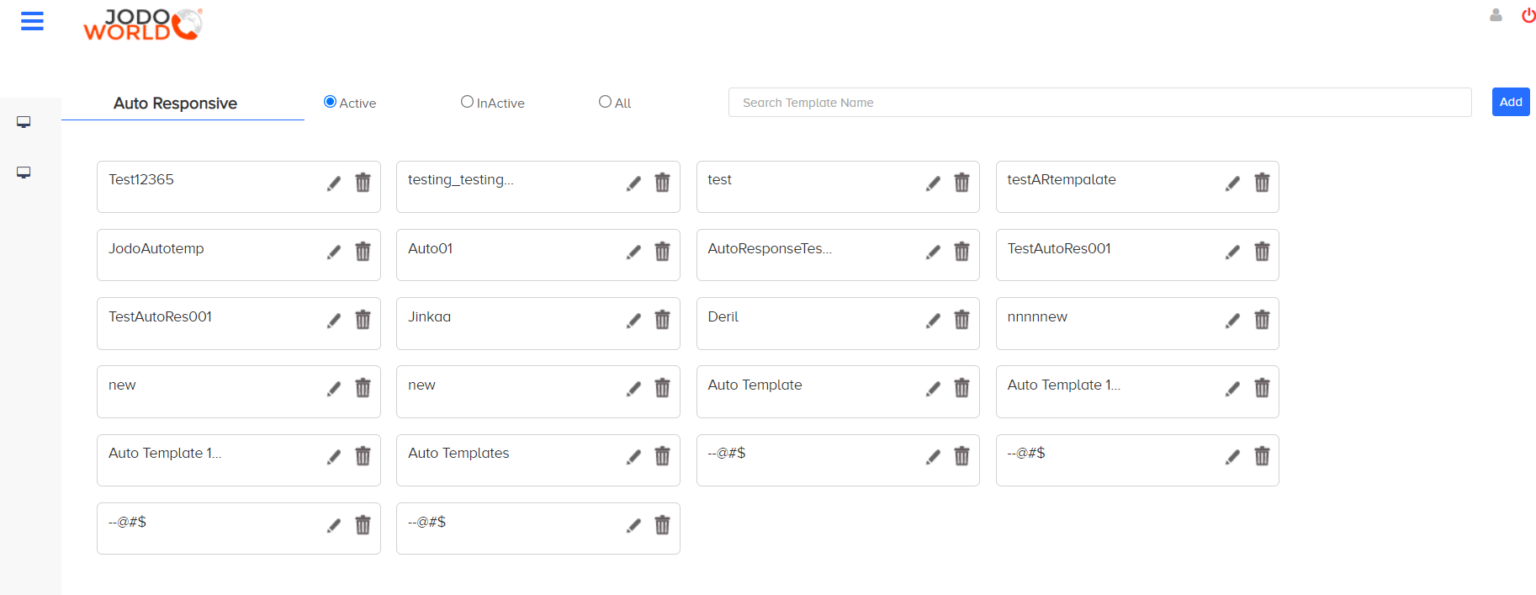Select the InActive radio button
Screen dimensions: 1536x595
pyautogui.click(x=467, y=100)
